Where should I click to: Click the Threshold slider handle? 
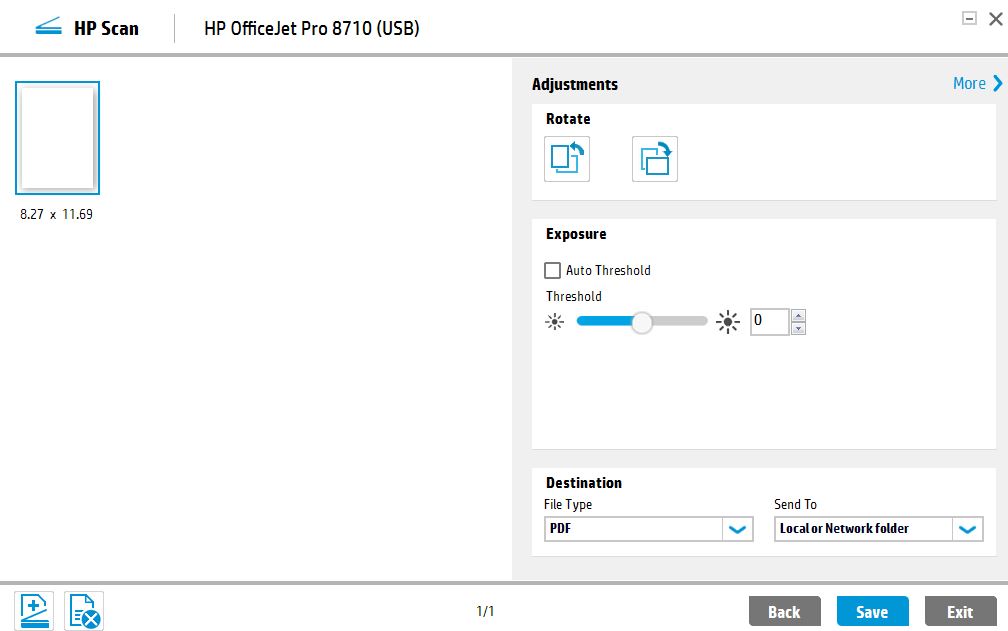coord(641,321)
